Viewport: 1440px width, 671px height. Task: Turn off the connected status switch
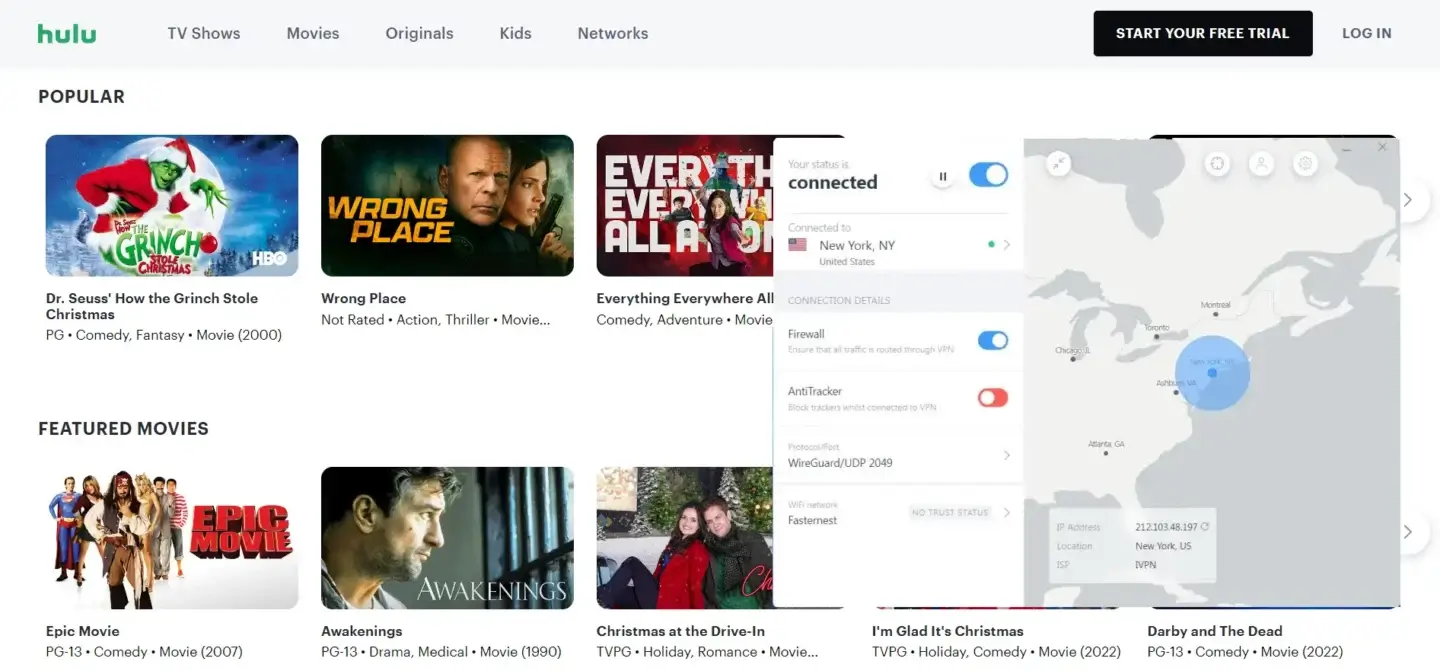tap(988, 174)
